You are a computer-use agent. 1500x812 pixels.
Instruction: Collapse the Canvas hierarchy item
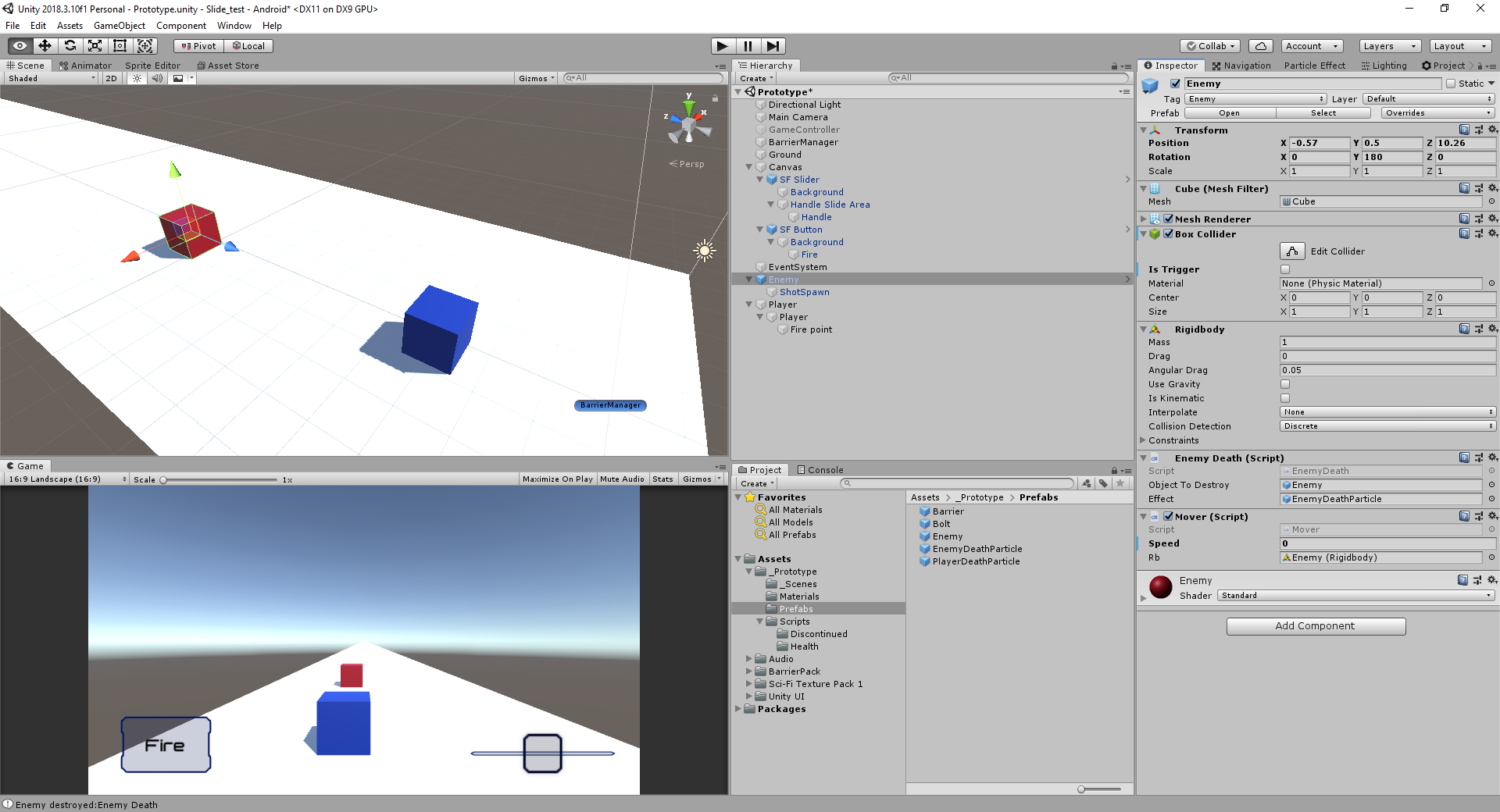(x=749, y=167)
